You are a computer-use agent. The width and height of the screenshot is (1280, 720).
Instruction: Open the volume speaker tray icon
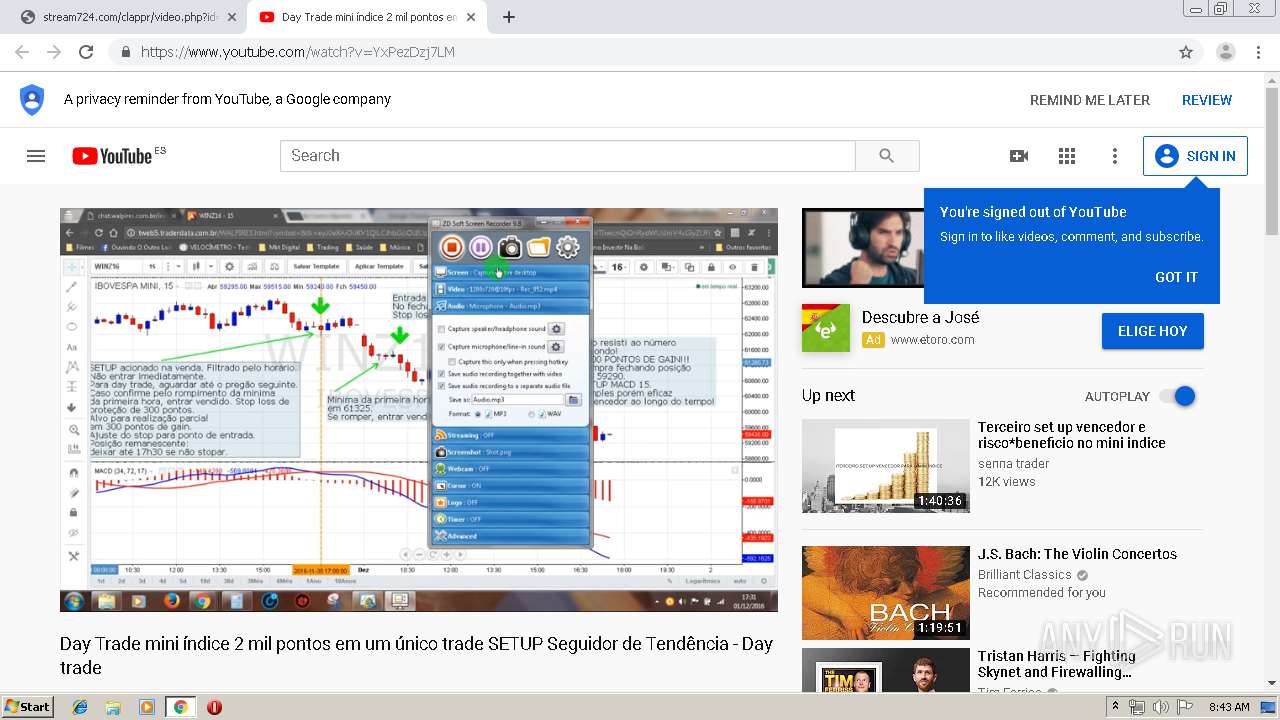1160,707
